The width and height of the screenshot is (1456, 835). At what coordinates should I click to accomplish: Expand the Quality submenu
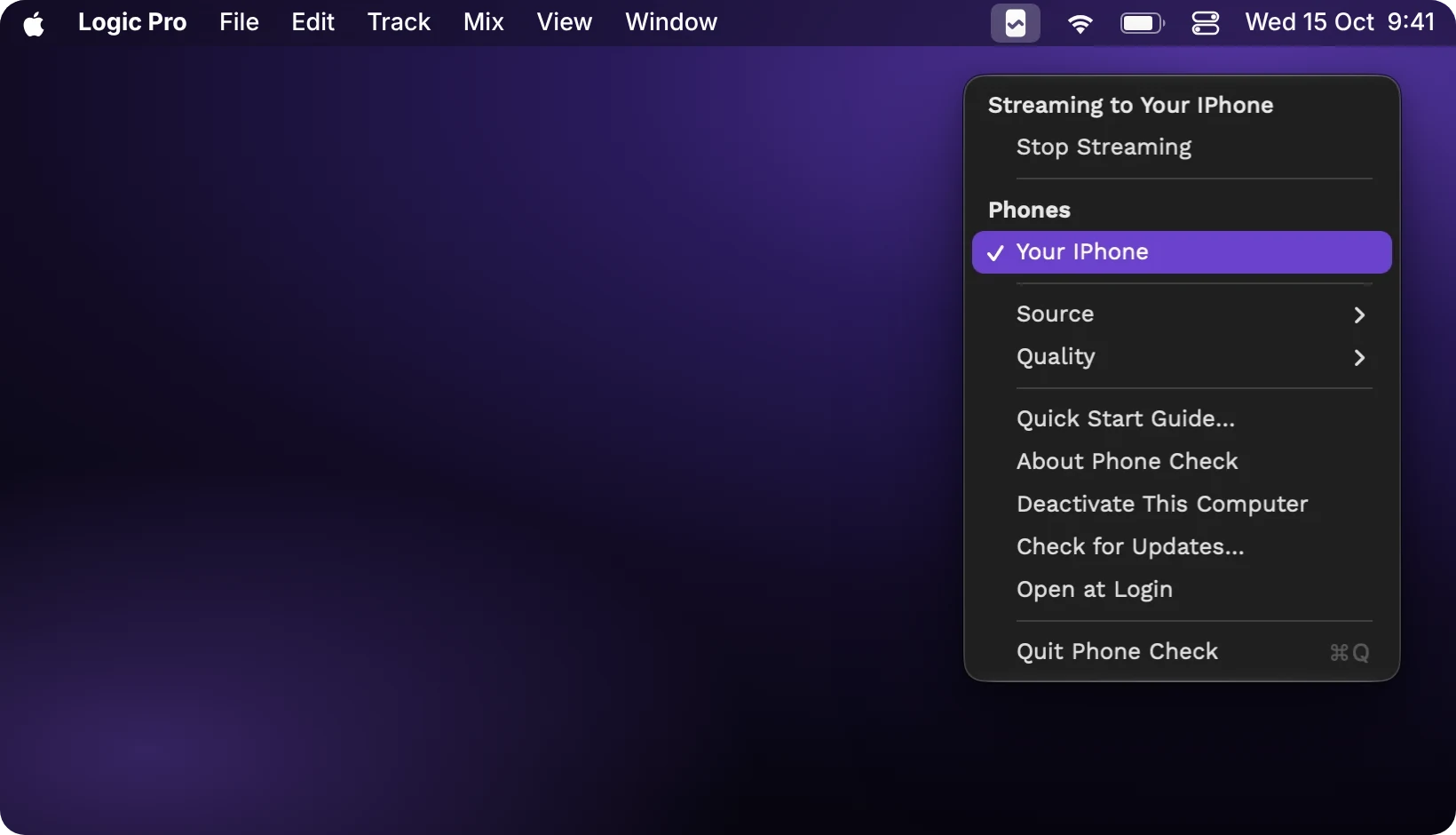[1182, 357]
